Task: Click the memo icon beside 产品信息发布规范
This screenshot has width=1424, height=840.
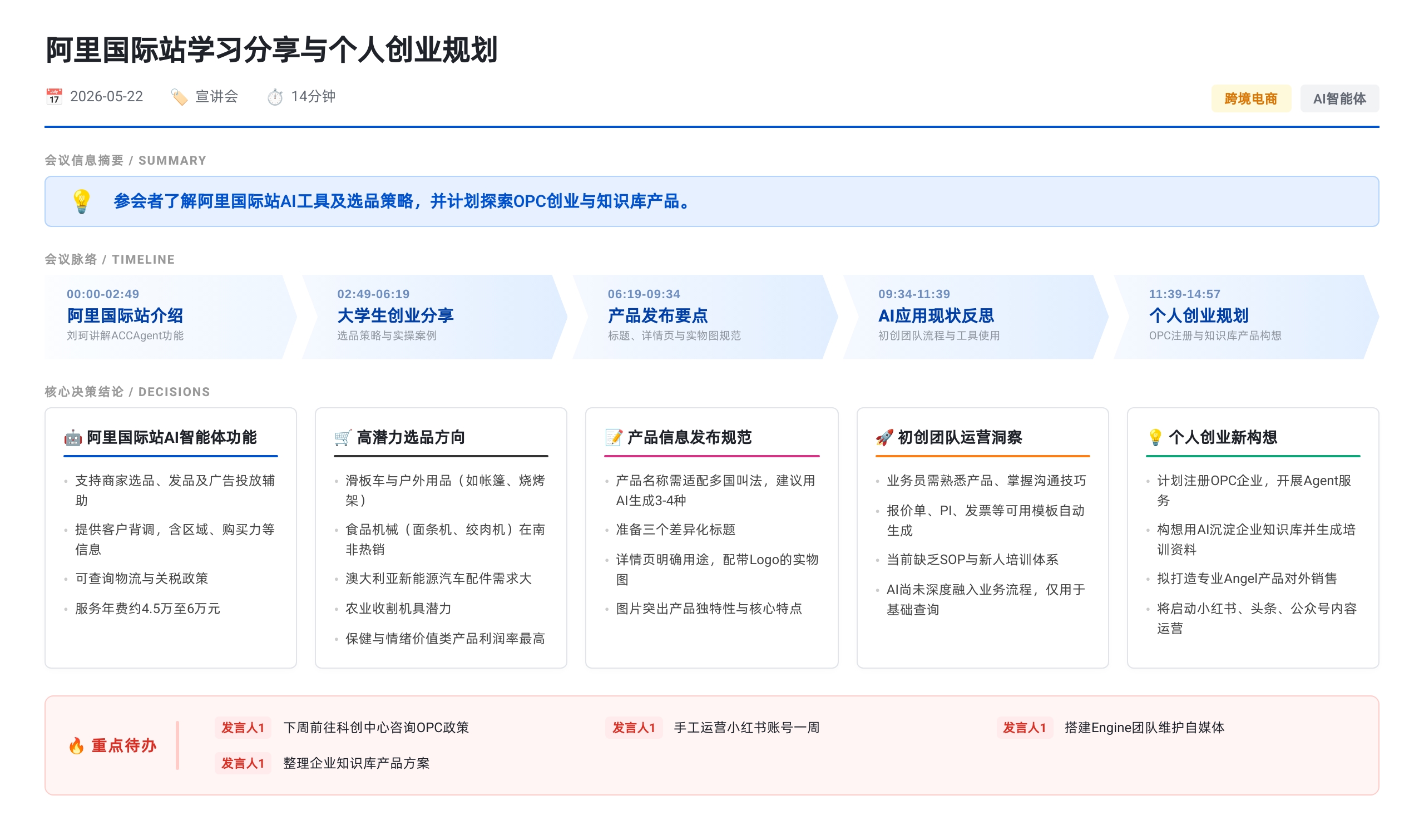Action: [614, 438]
